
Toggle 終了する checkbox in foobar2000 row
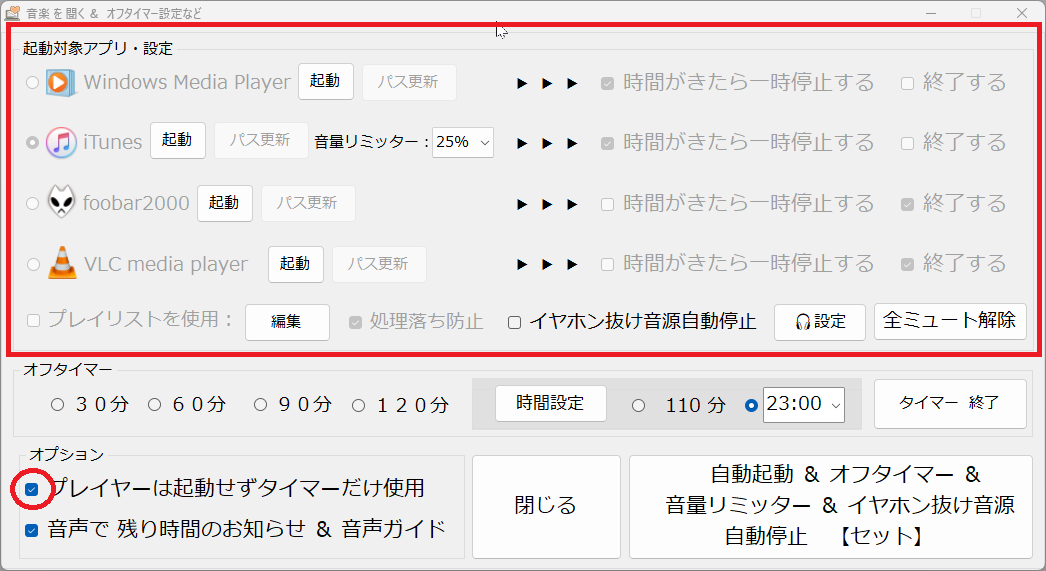tap(907, 204)
